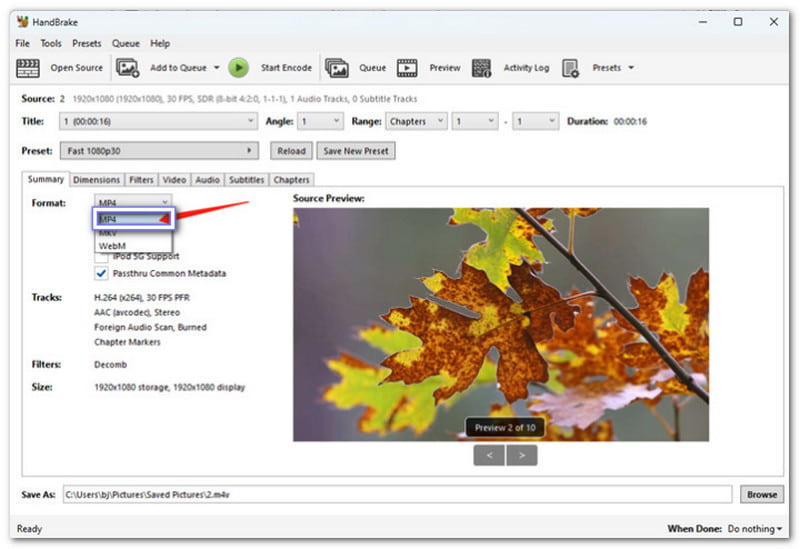Open the Fast 1080p30 preset selector
The image size is (800, 549).
click(x=159, y=151)
